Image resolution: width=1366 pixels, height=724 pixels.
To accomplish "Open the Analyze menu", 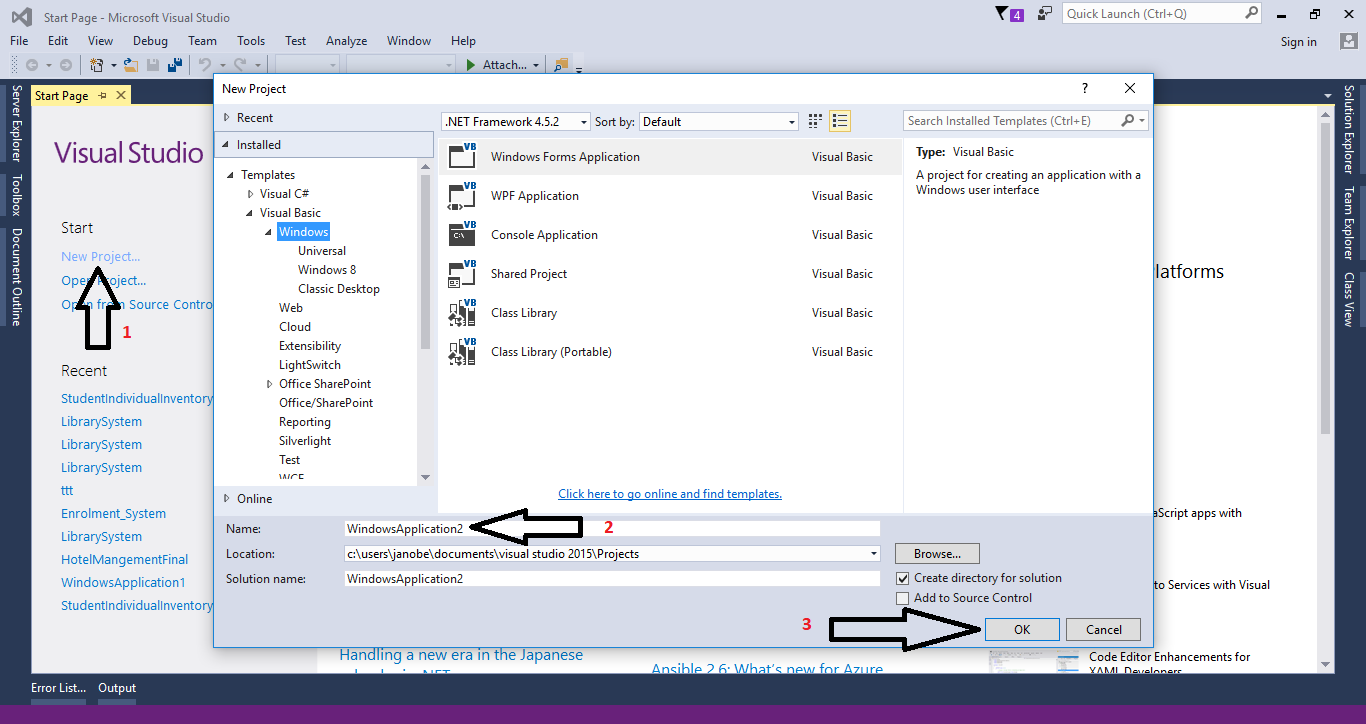I will [346, 41].
